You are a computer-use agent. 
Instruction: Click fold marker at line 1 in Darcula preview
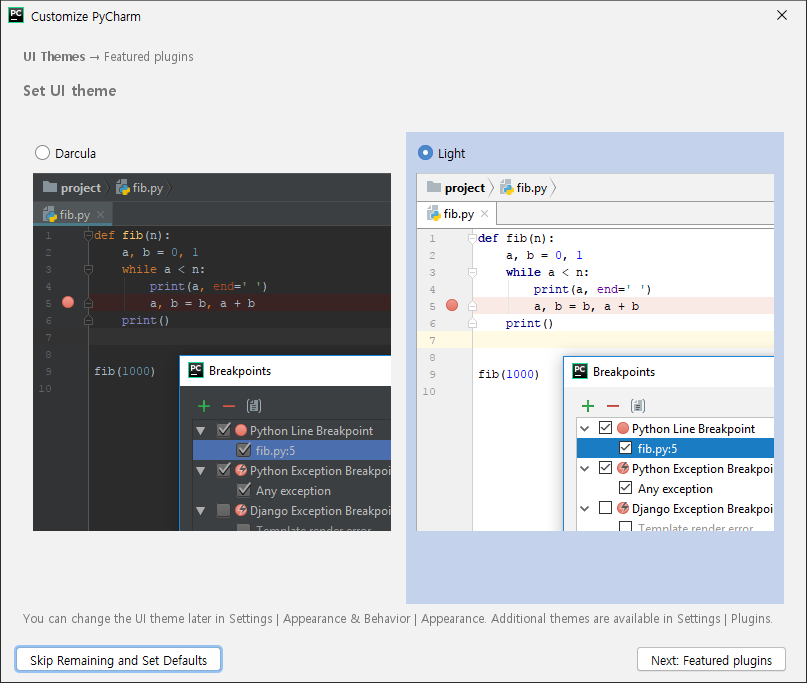coord(88,235)
